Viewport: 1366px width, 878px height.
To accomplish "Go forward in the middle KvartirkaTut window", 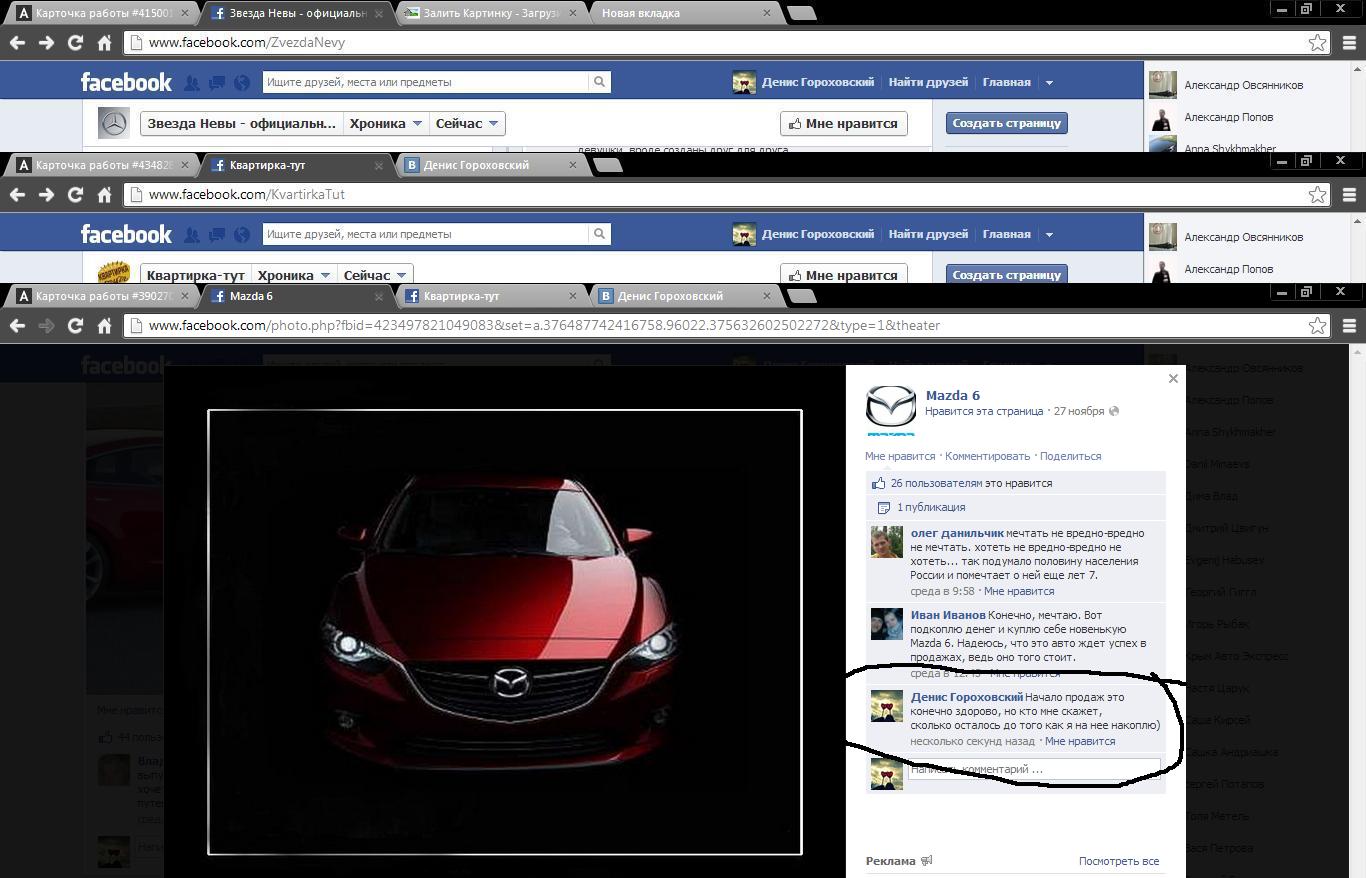I will coord(46,194).
